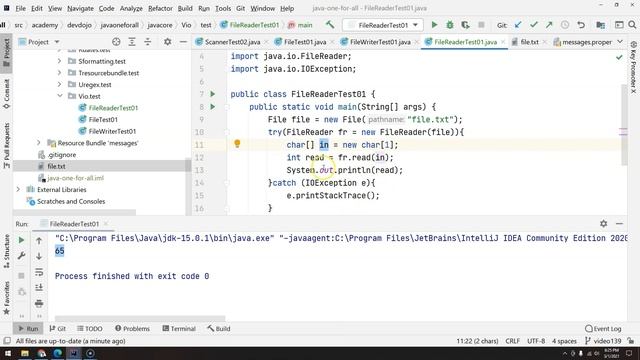Image resolution: width=640 pixels, height=360 pixels.
Task: Run class from gutter arrow at line 7
Action: pos(213,94)
